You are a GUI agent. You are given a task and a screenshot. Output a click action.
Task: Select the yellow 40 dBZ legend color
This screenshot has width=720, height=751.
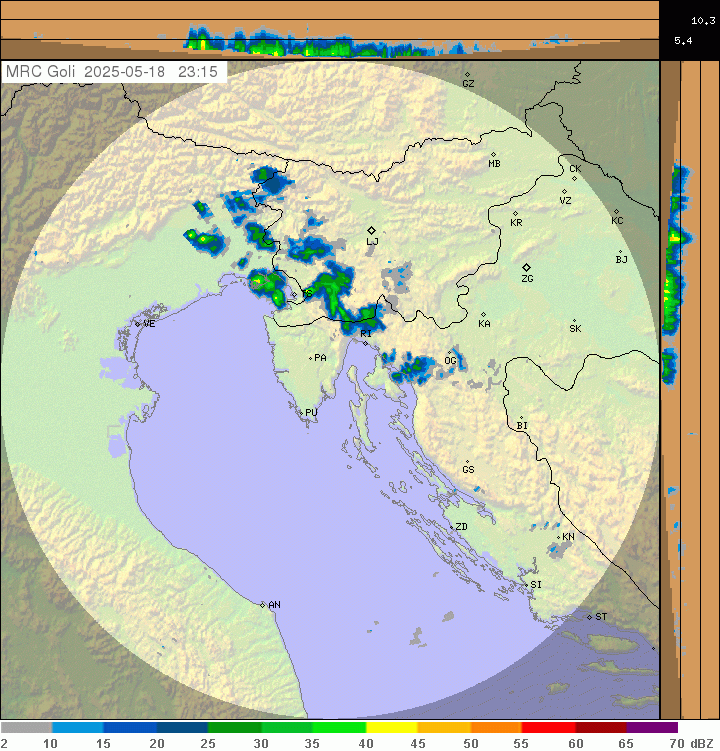click(392, 728)
